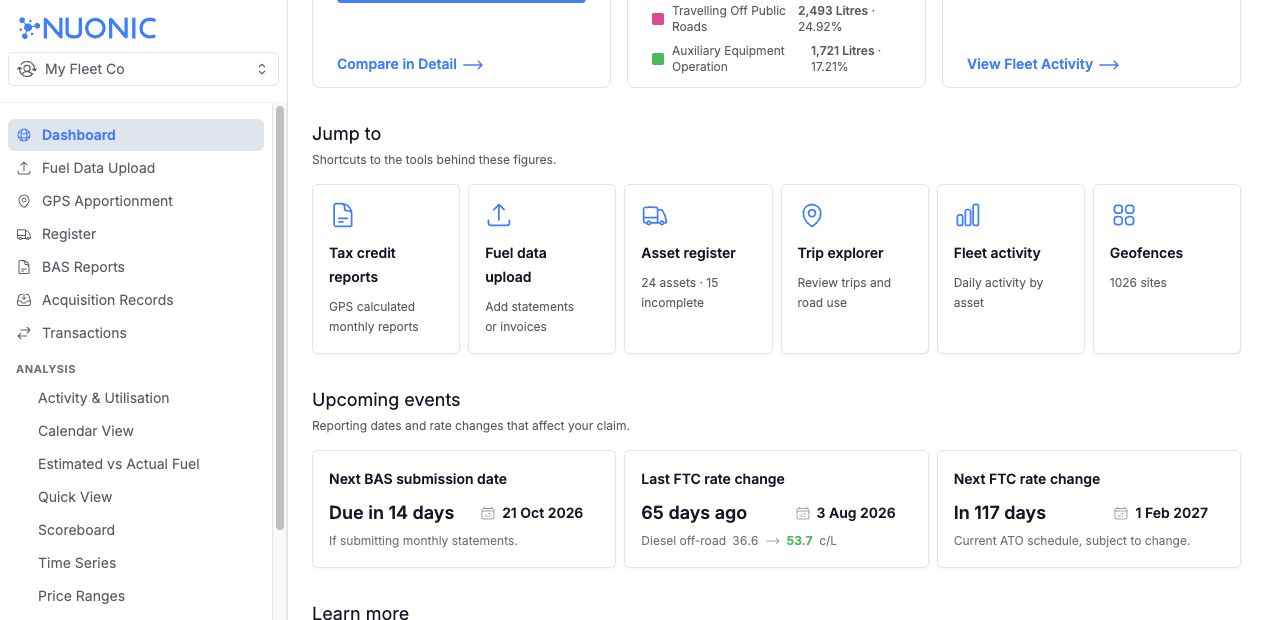Click the Fuel data upload card icon
The image size is (1265, 620).
pos(498,215)
